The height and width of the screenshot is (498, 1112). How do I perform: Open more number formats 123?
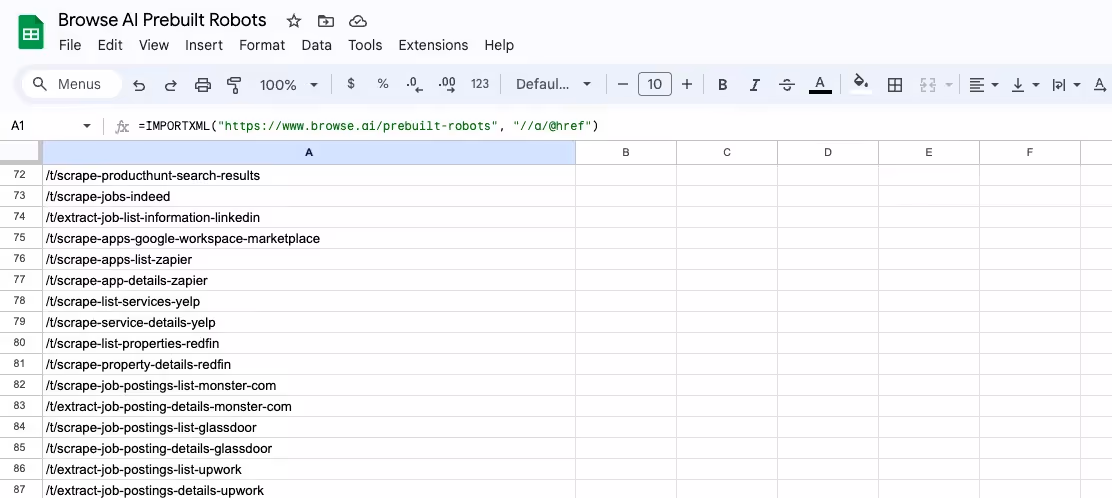[x=480, y=84]
